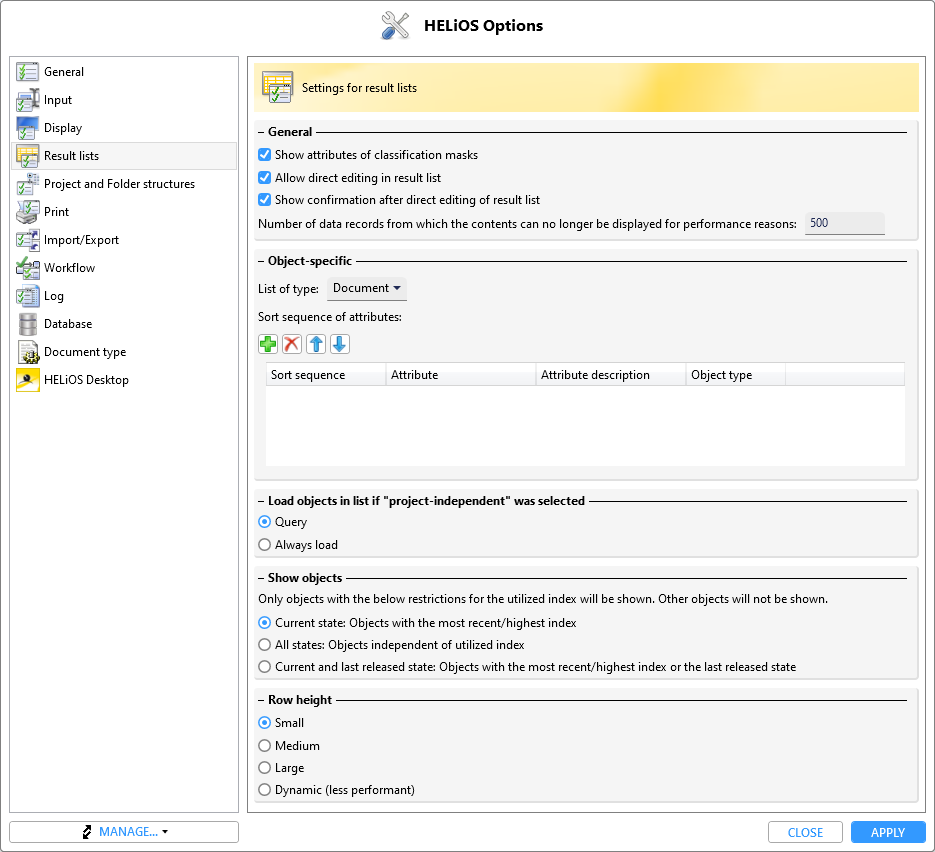Image resolution: width=935 pixels, height=852 pixels.
Task: Set row height to Small
Action: pyautogui.click(x=265, y=723)
